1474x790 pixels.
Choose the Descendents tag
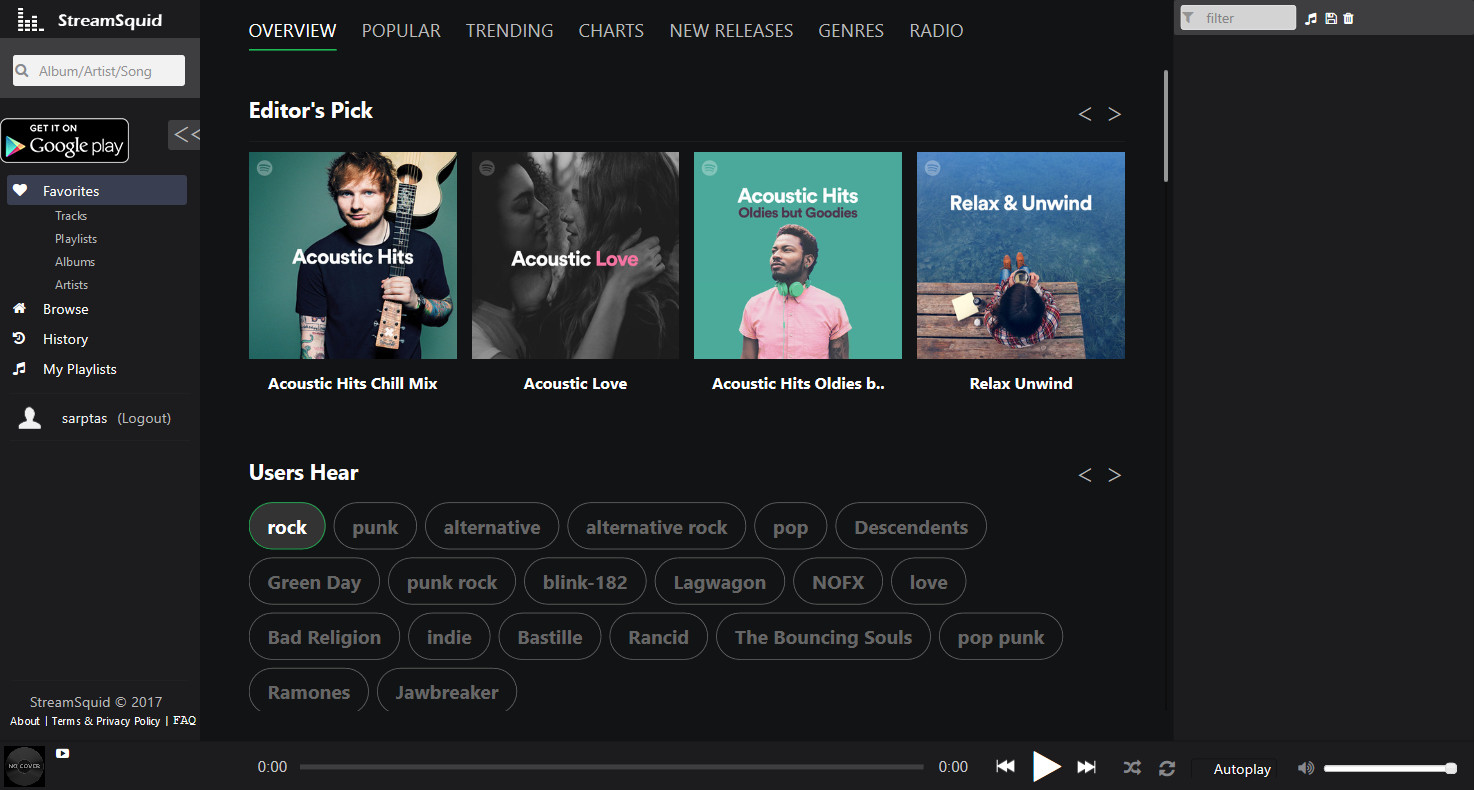click(x=911, y=526)
